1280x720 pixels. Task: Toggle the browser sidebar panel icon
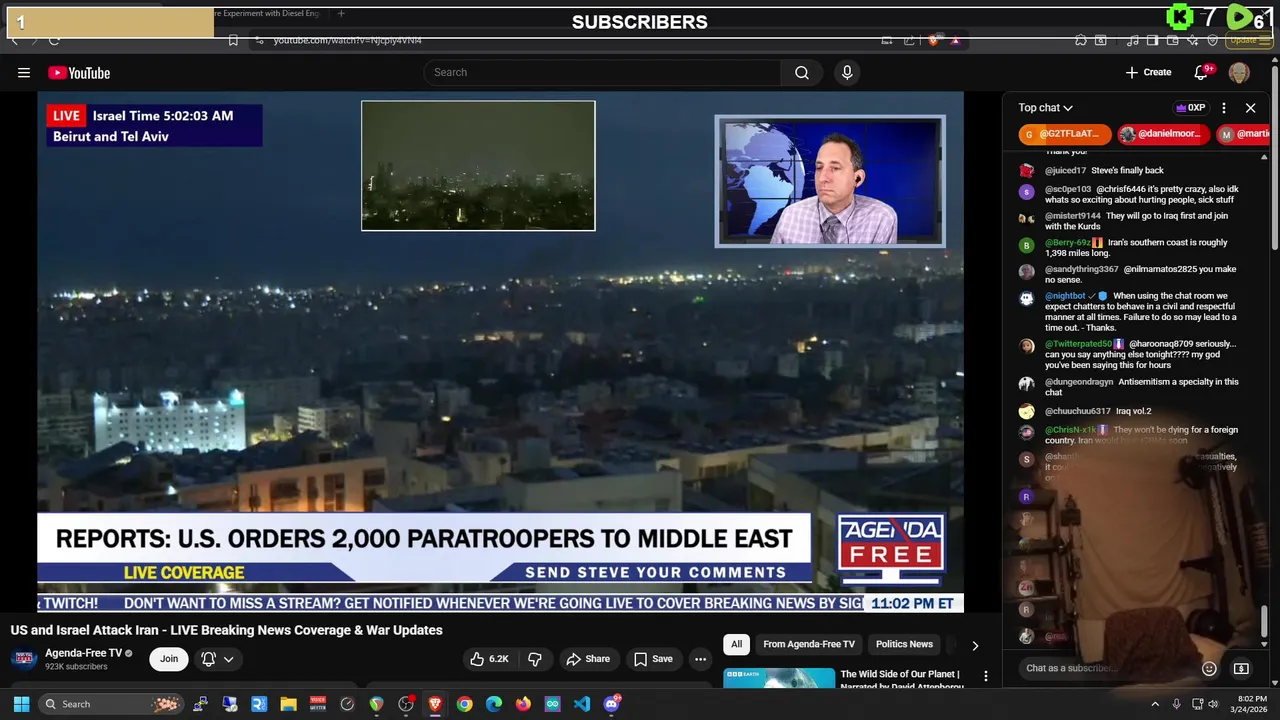click(x=1152, y=40)
